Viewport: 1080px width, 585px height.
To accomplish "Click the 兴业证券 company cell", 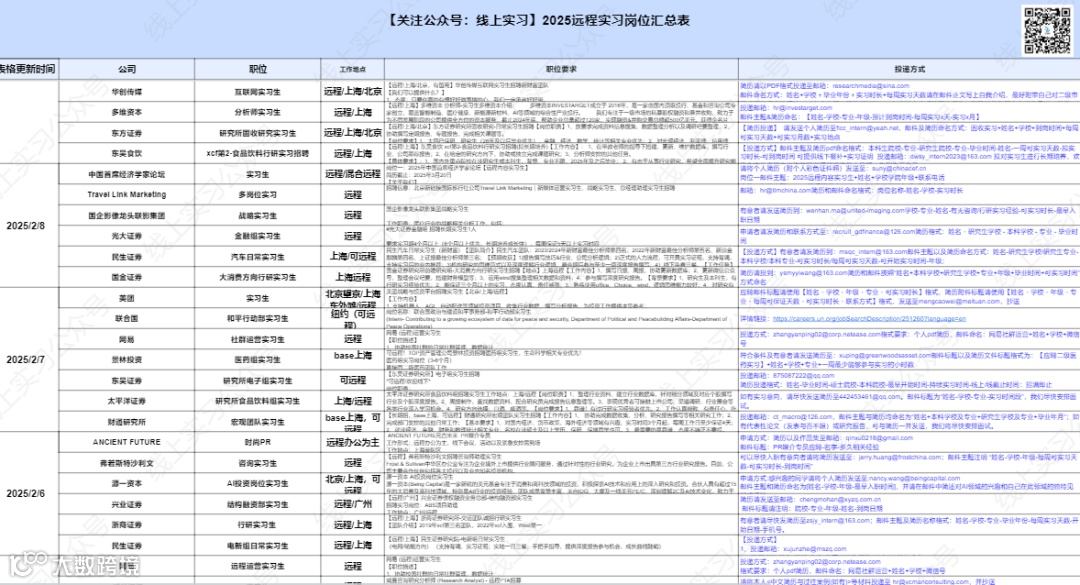I will 127,504.
